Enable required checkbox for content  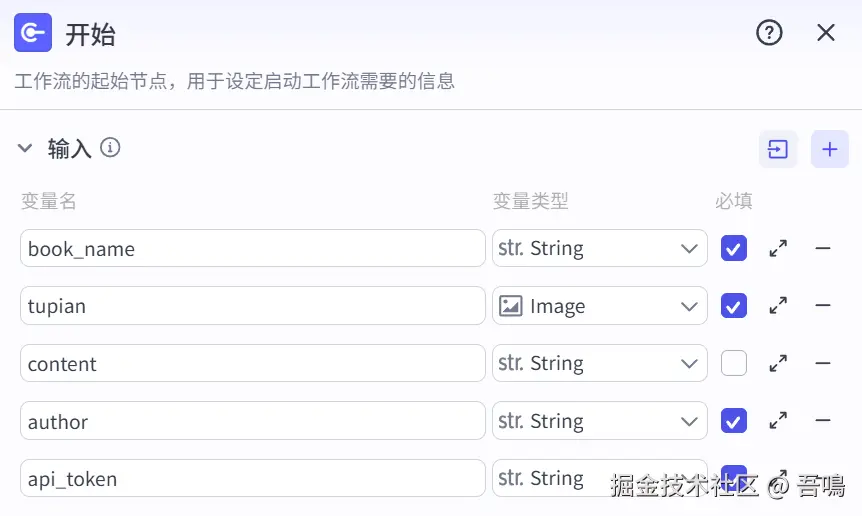pos(734,364)
